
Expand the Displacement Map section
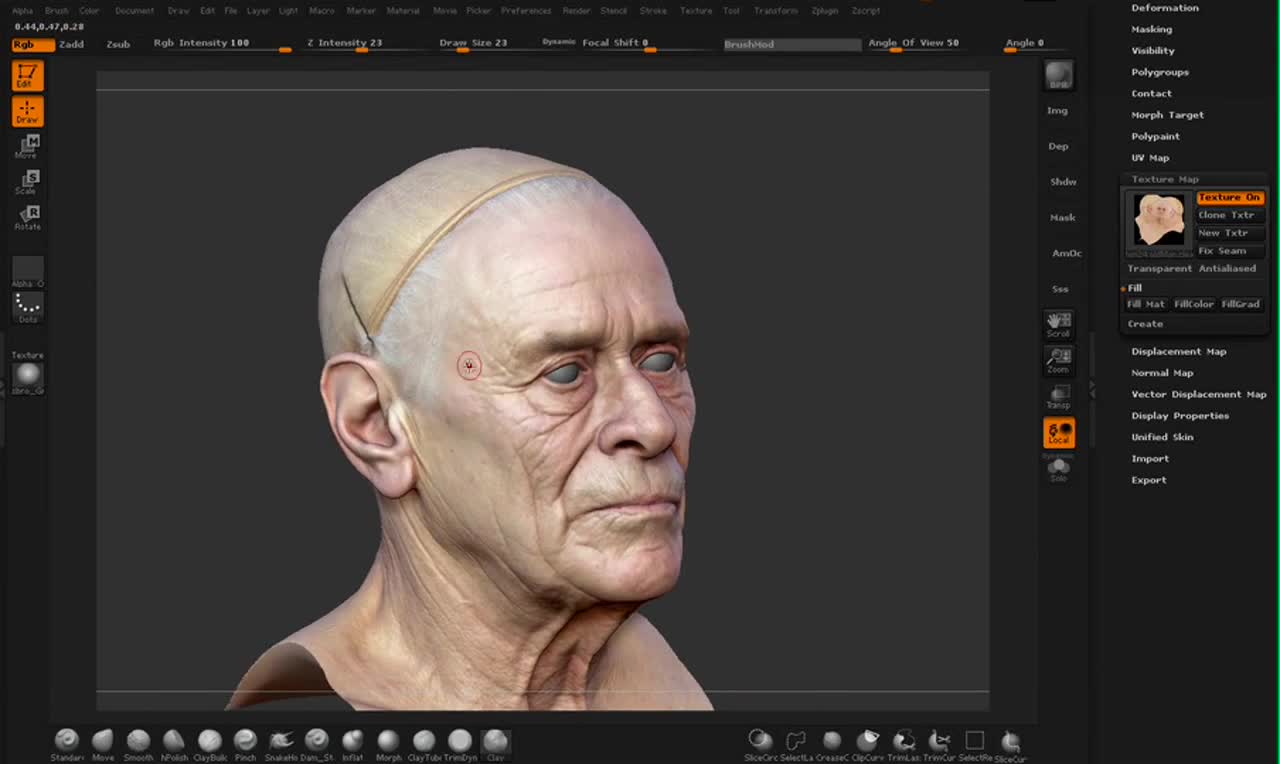click(1178, 351)
